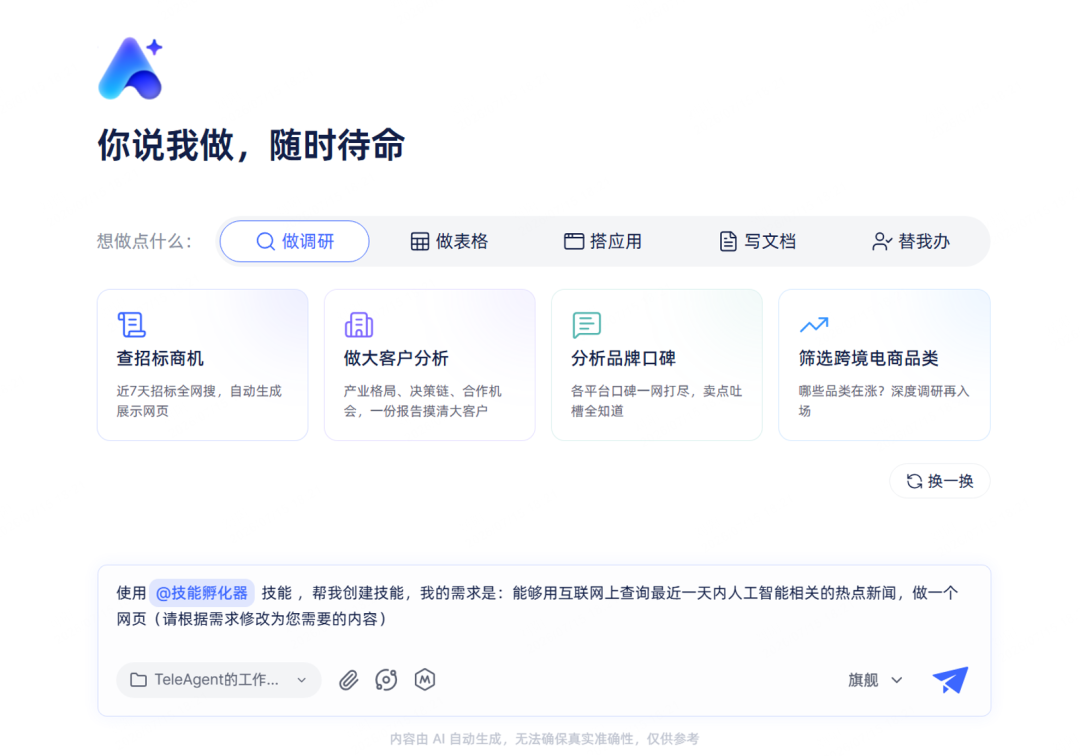Image resolution: width=1080 pixels, height=756 pixels.
Task: Open the TeleAgent的工作 workspace dropdown
Action: pos(219,680)
